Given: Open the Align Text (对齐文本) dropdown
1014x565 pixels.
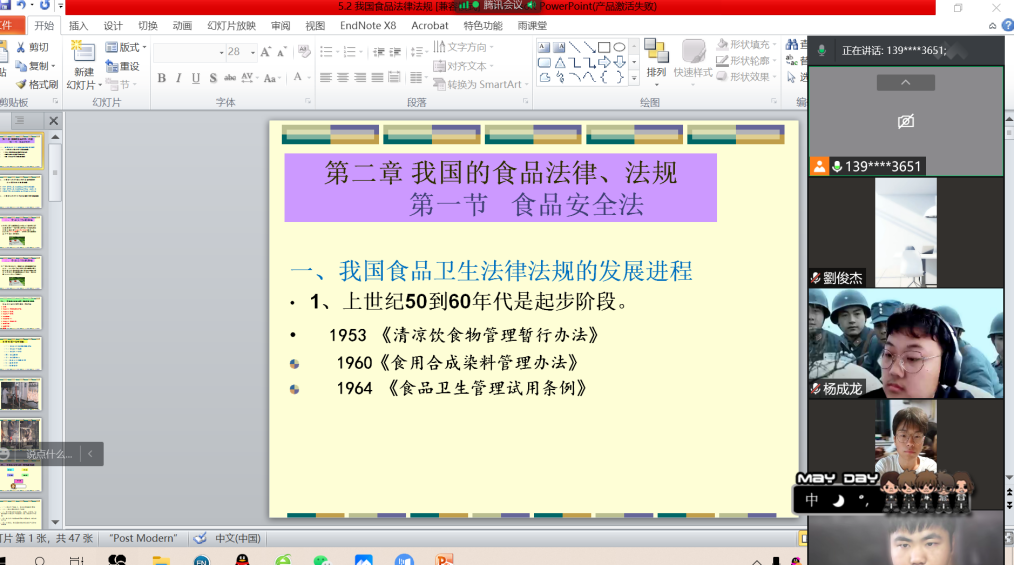Looking at the screenshot, I should point(463,66).
